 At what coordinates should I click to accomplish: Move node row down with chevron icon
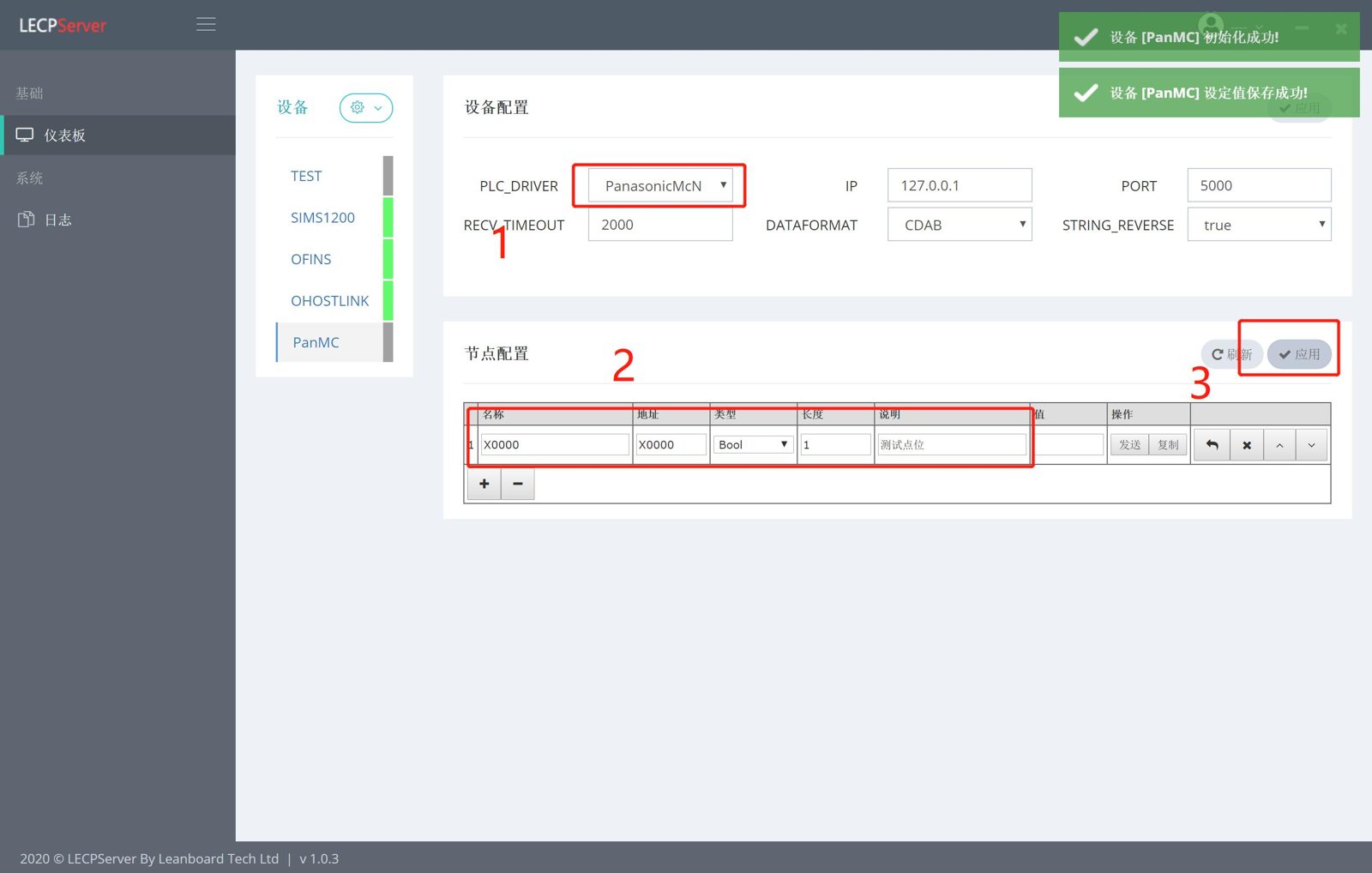point(1311,445)
